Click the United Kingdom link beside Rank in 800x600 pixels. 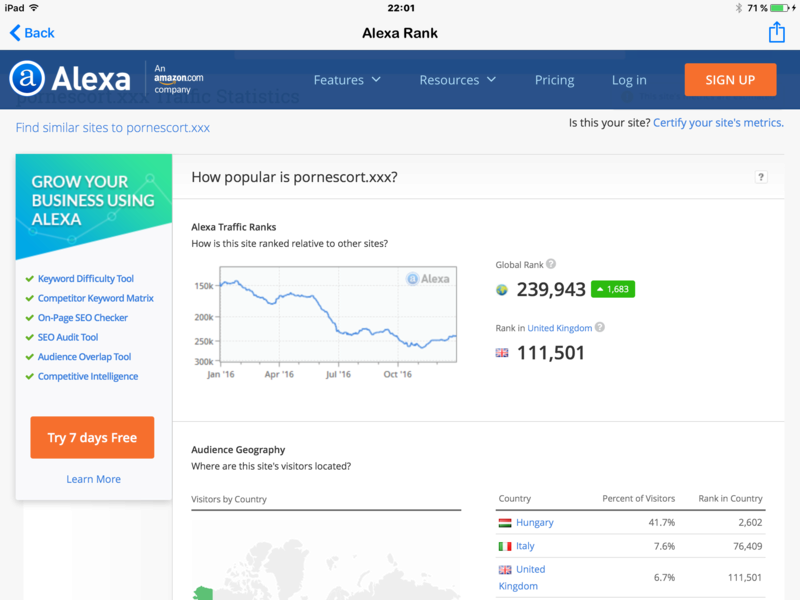pos(560,328)
